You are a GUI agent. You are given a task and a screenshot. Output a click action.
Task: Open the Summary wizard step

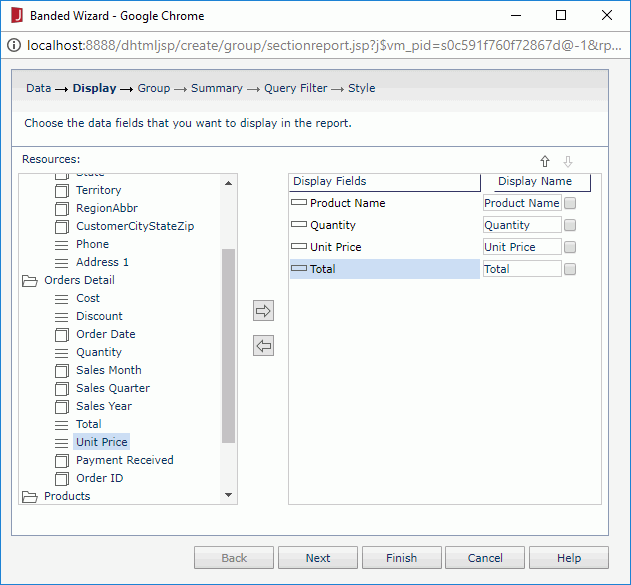click(217, 88)
